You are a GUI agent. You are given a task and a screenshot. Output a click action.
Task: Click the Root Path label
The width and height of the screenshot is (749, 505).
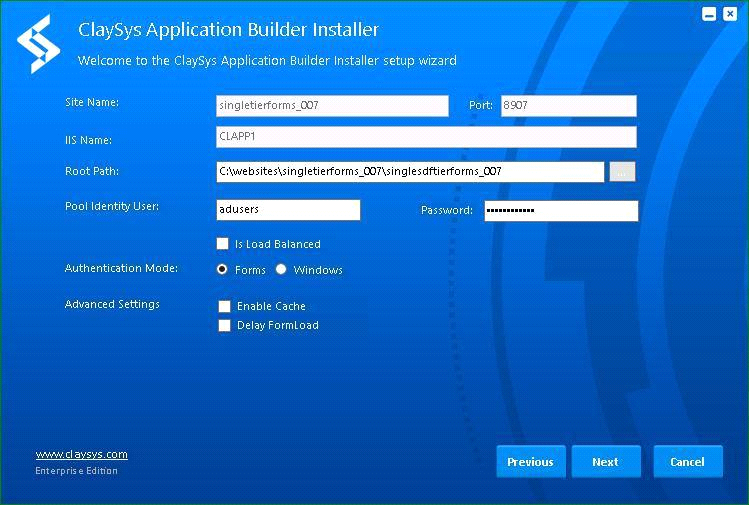pyautogui.click(x=92, y=171)
